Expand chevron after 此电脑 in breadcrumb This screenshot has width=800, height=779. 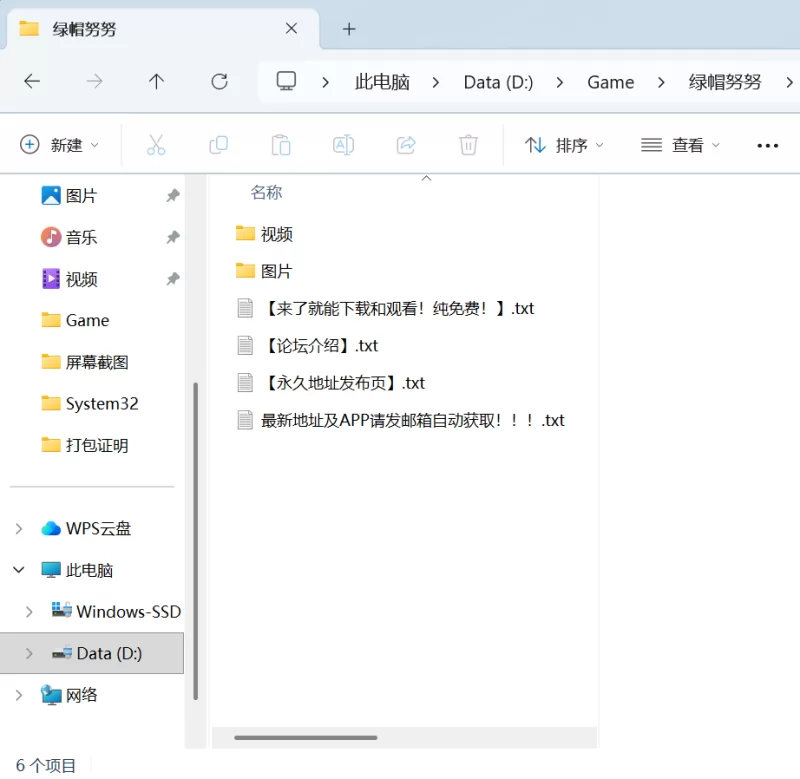[435, 82]
